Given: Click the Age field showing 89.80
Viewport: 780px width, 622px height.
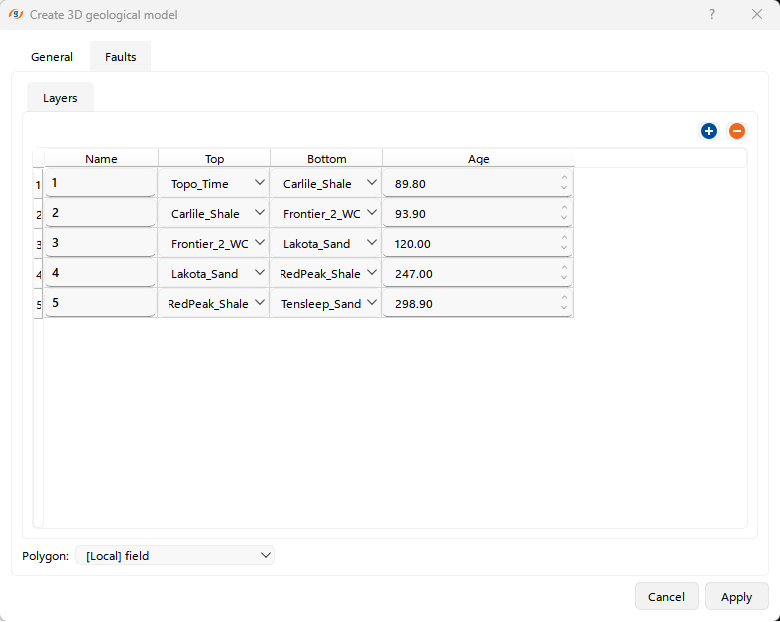Looking at the screenshot, I should 470,184.
